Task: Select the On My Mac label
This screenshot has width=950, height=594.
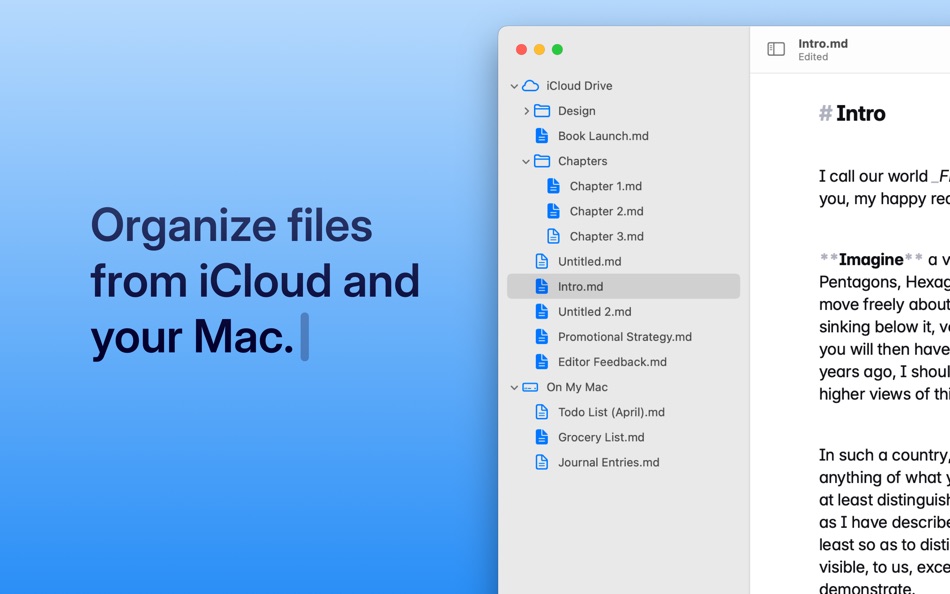Action: (577, 387)
